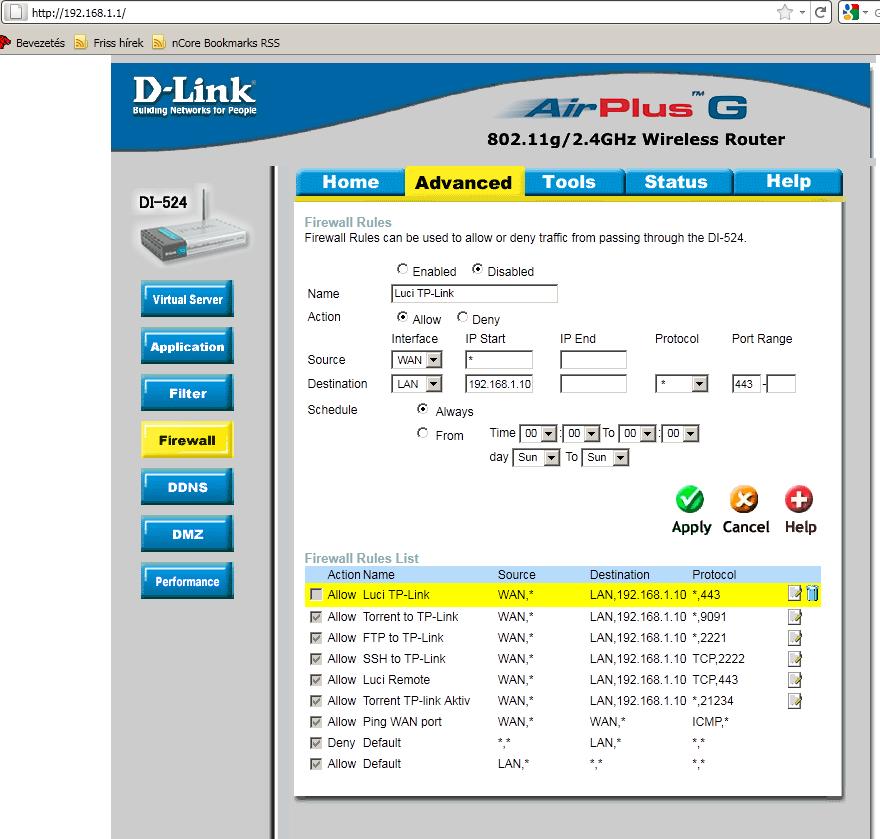880x839 pixels.
Task: Open the end minute dropdown
Action: point(680,433)
